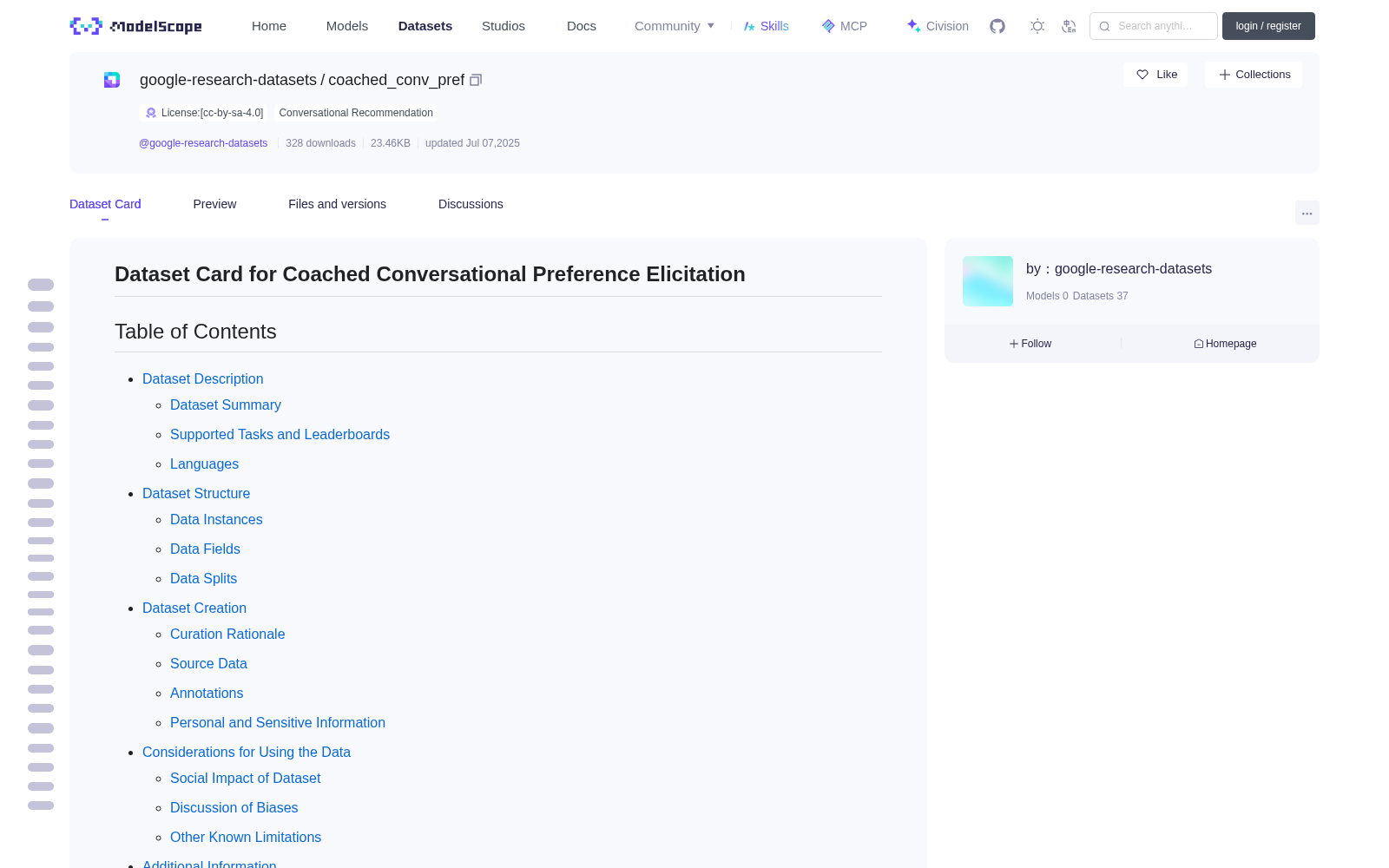Switch to the Preview tab
The image size is (1389, 868).
pos(214,204)
